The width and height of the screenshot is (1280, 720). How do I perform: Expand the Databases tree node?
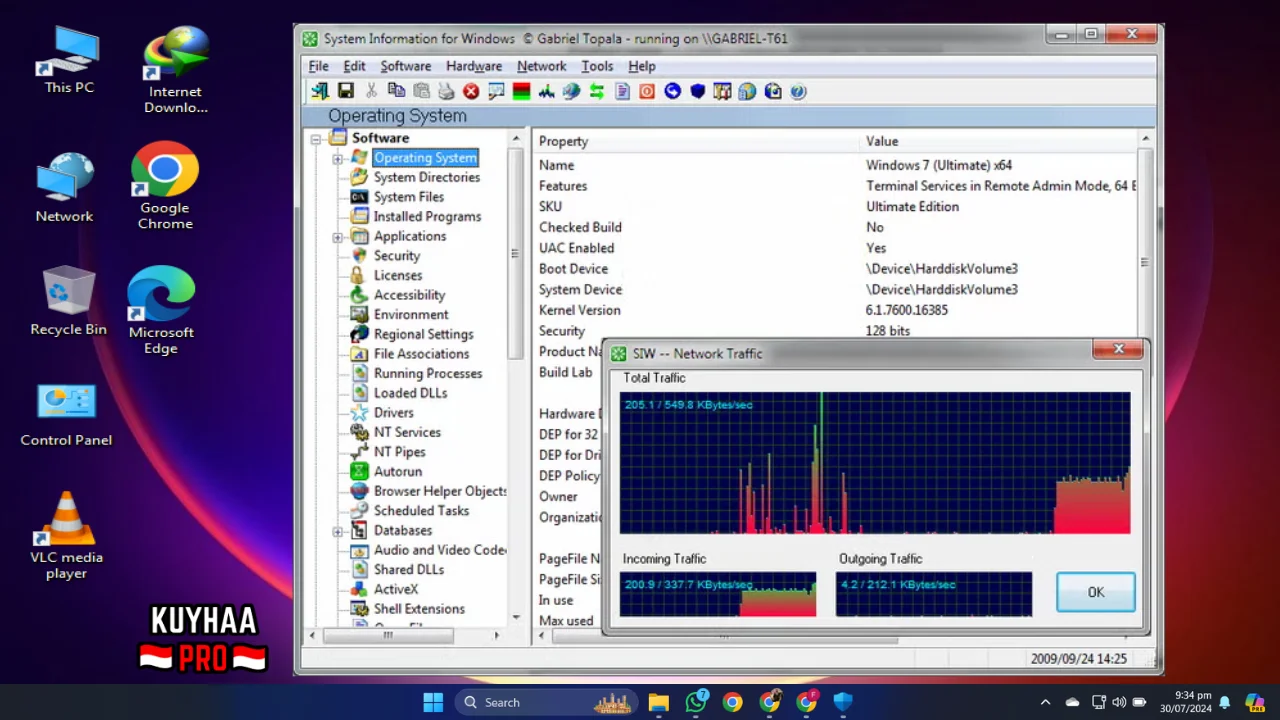337,531
